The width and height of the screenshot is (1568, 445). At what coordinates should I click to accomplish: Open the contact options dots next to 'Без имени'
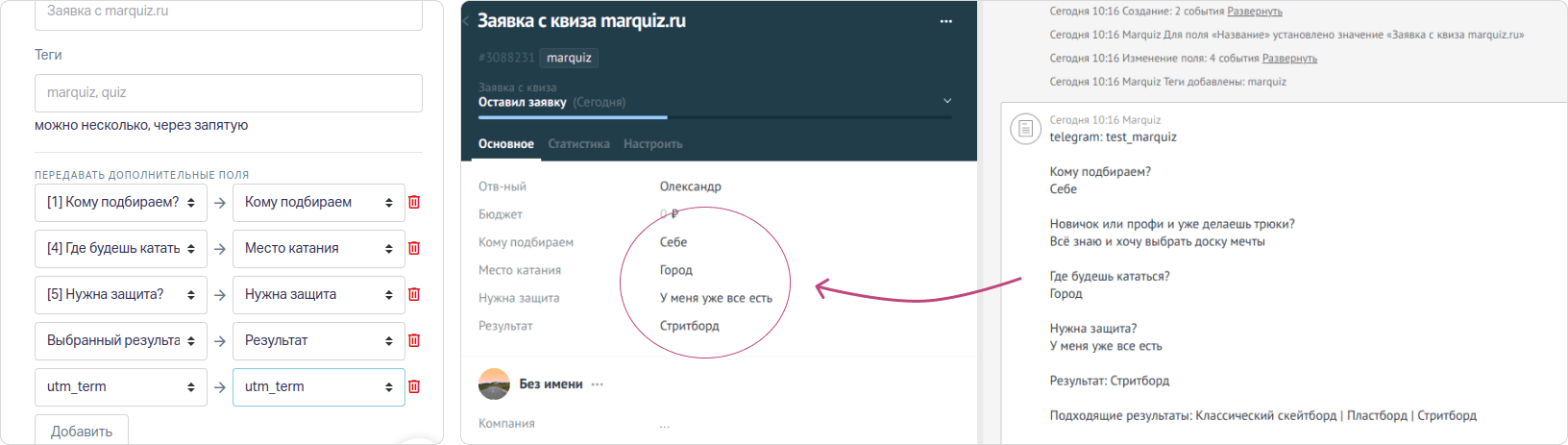[x=598, y=384]
